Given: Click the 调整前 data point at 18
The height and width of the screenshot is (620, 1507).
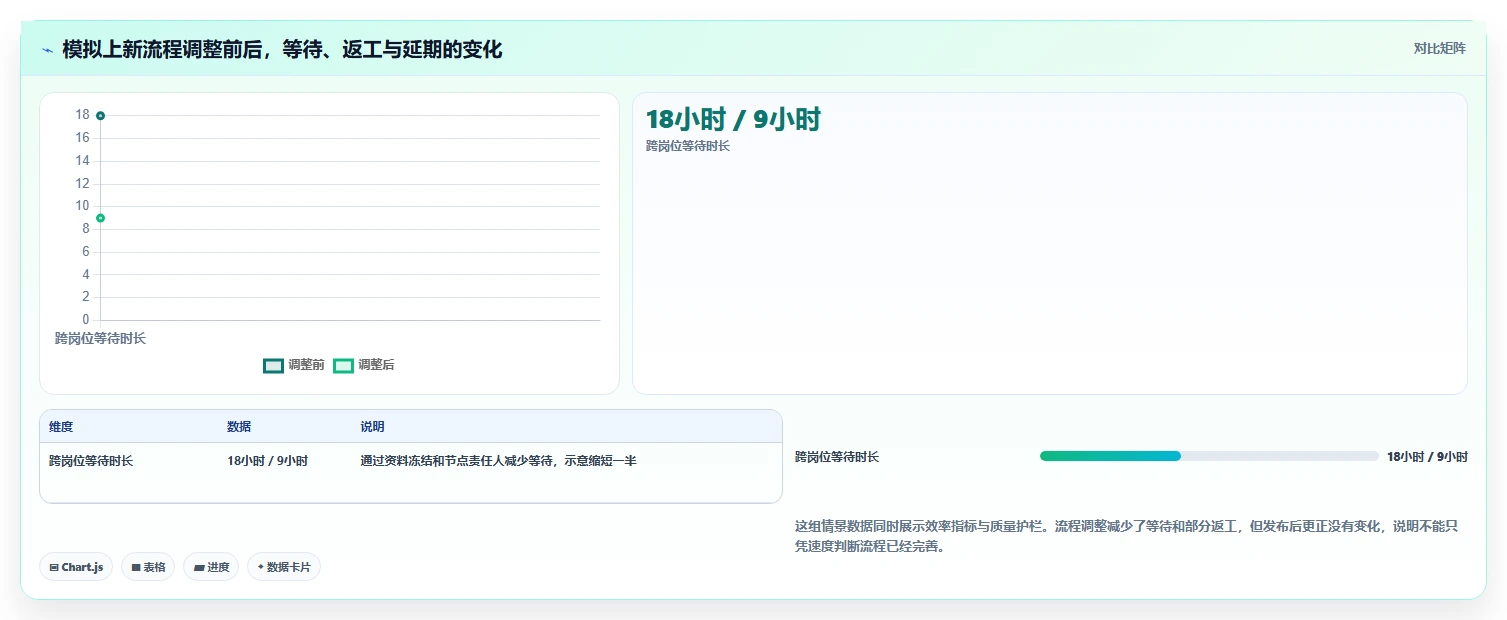Looking at the screenshot, I should pyautogui.click(x=100, y=116).
